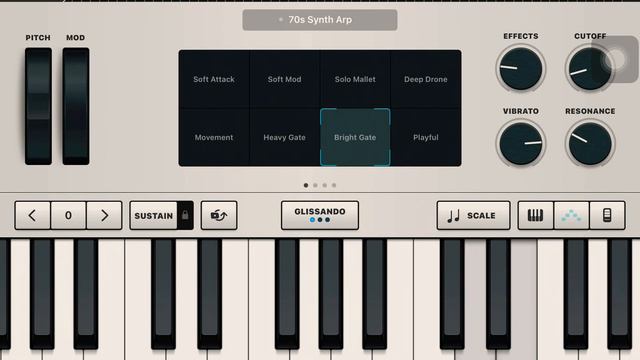Go to the third pad page dot
Image resolution: width=640 pixels, height=360 pixels.
pyautogui.click(x=324, y=185)
